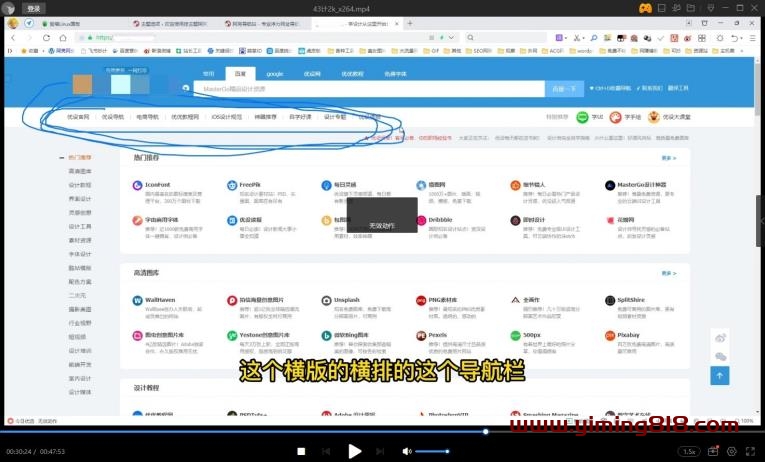Skip to the next video
The image size is (765, 462).
click(381, 452)
